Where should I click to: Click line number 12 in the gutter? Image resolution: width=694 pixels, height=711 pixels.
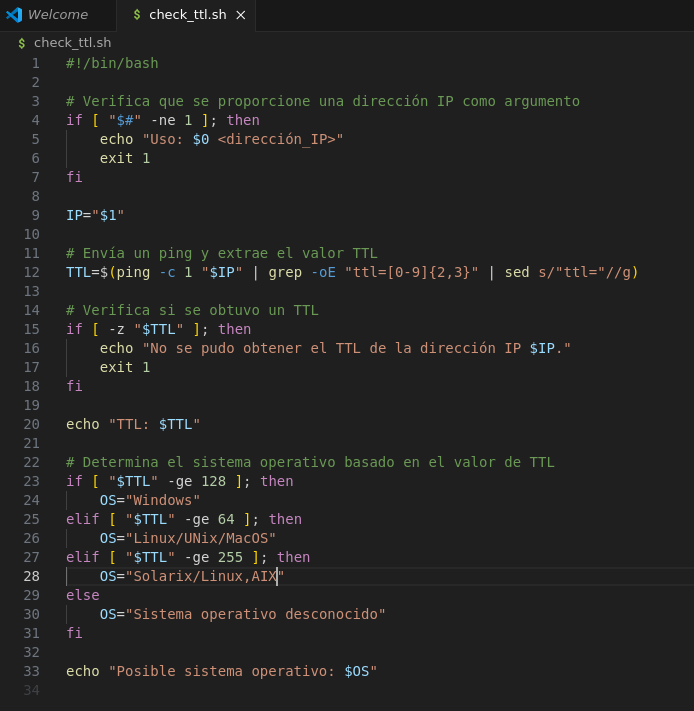(x=32, y=272)
